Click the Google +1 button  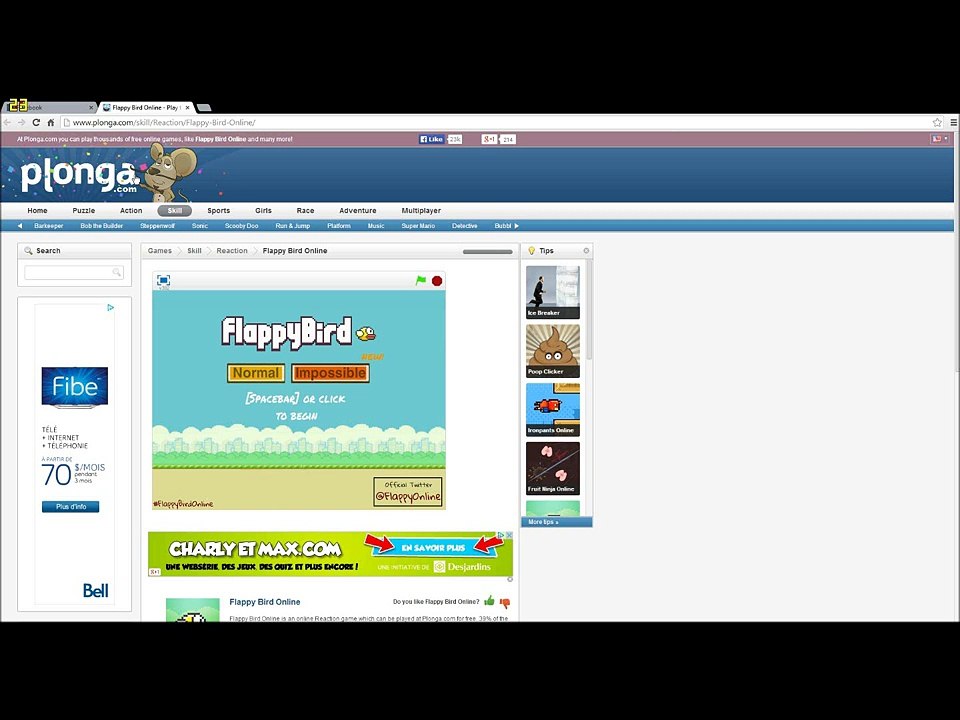pyautogui.click(x=489, y=139)
